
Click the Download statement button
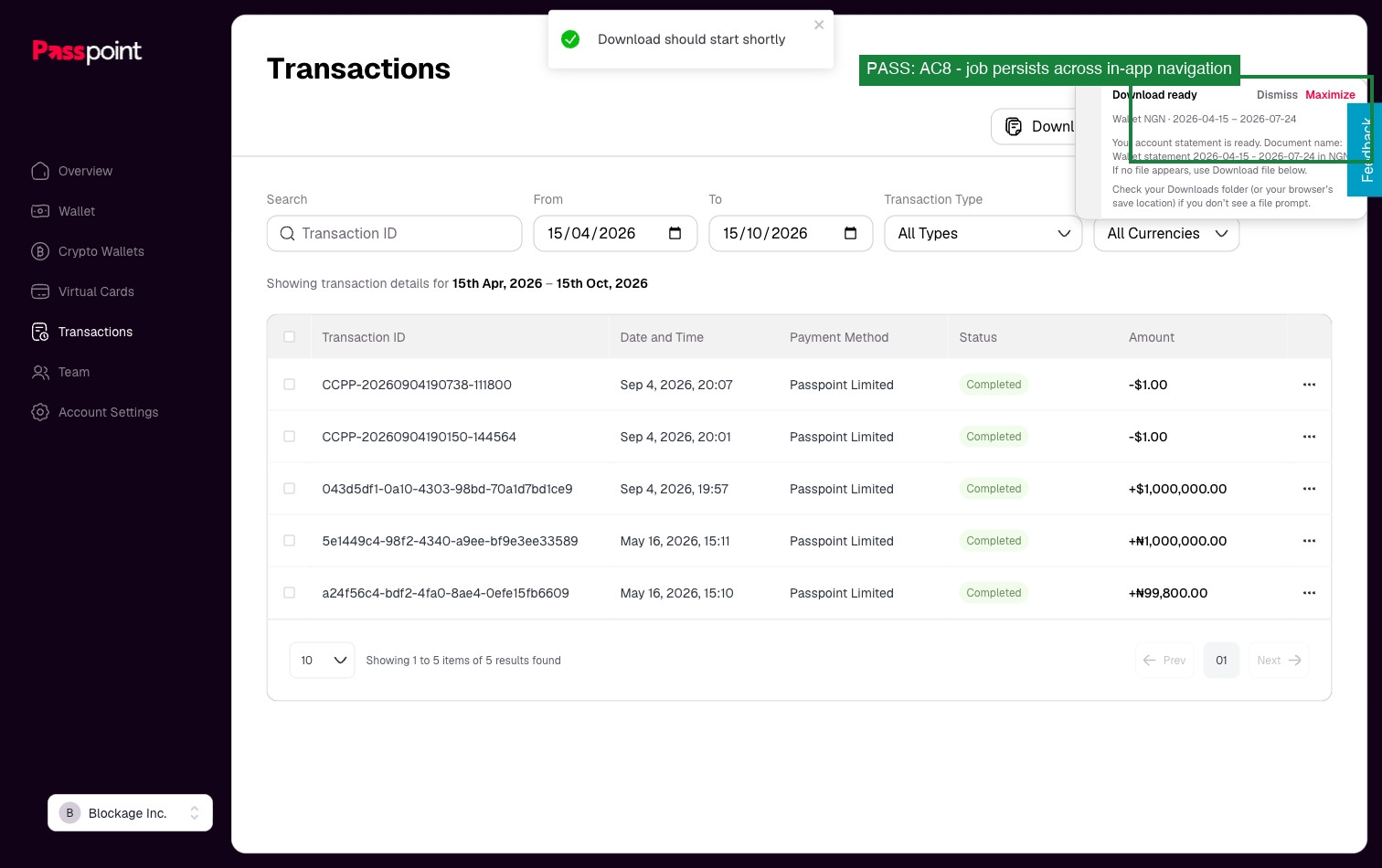(1033, 126)
